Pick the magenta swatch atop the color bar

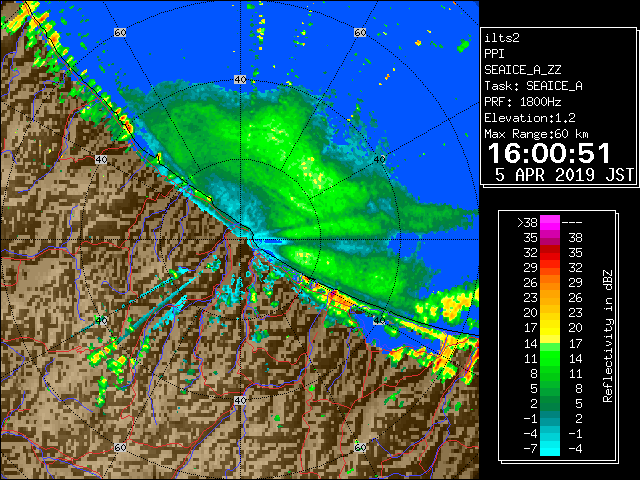click(x=550, y=223)
